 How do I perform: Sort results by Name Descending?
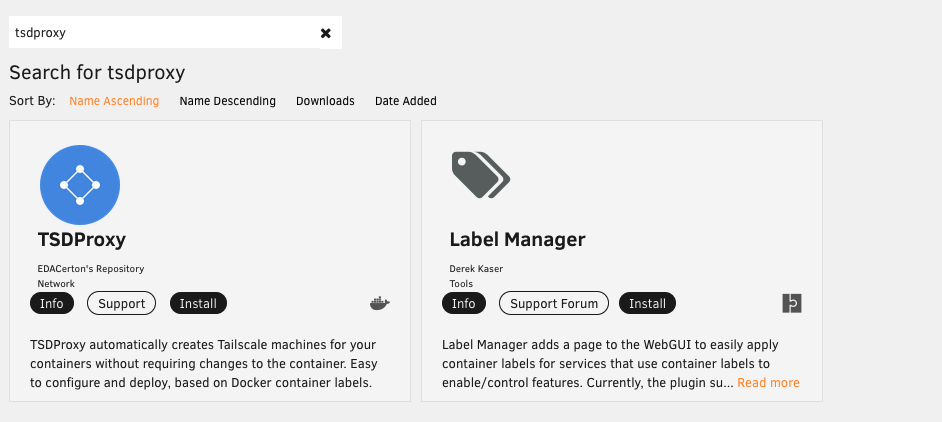click(x=227, y=101)
